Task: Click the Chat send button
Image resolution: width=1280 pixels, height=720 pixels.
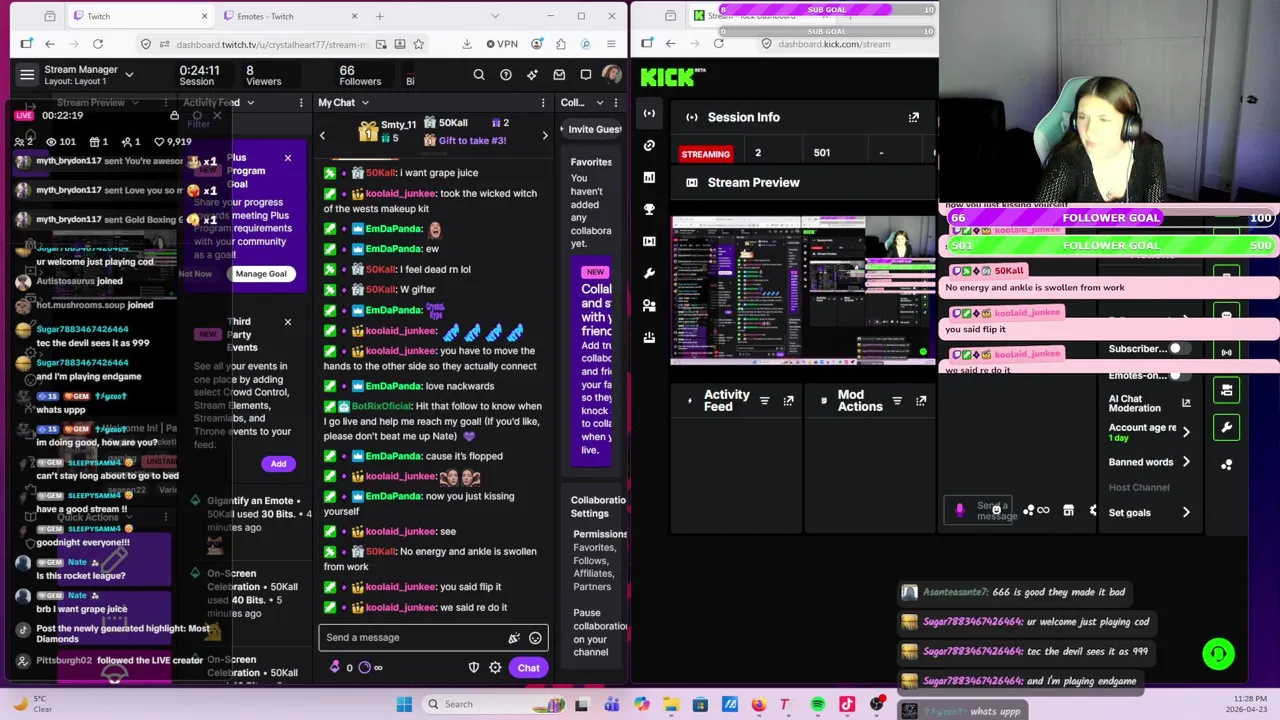Action: (528, 668)
